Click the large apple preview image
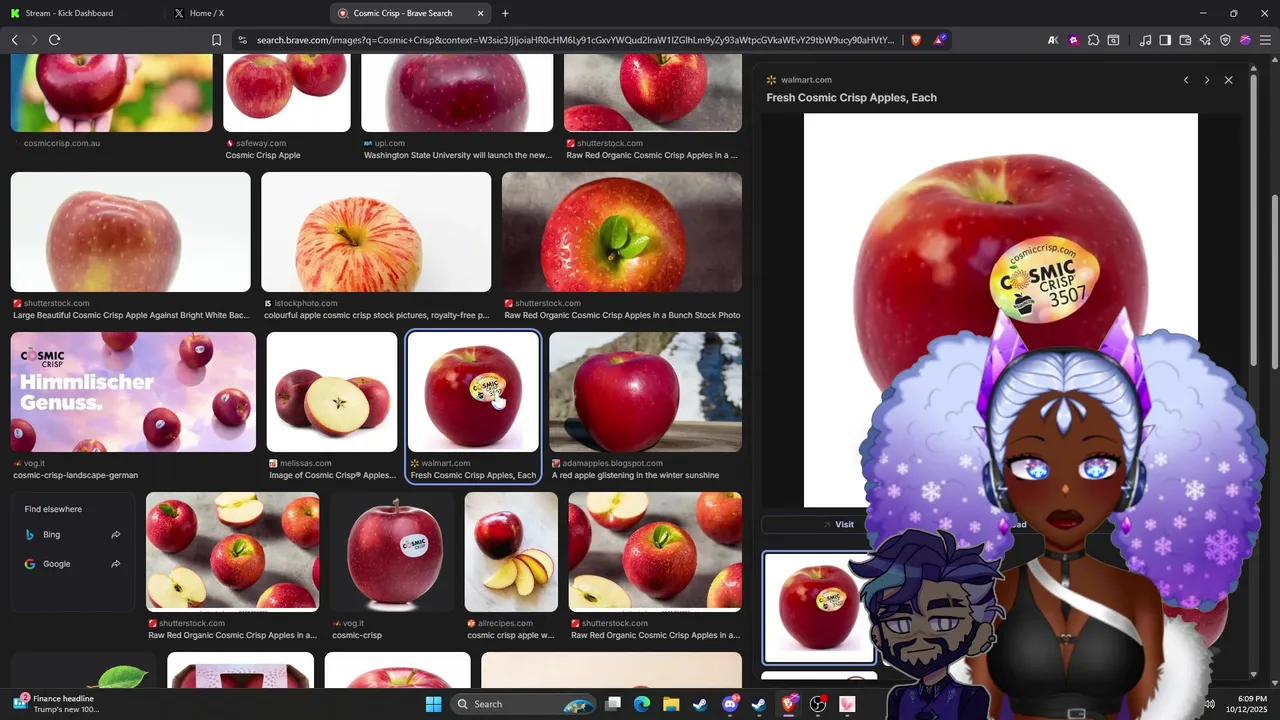Image resolution: width=1280 pixels, height=720 pixels. (x=1000, y=310)
